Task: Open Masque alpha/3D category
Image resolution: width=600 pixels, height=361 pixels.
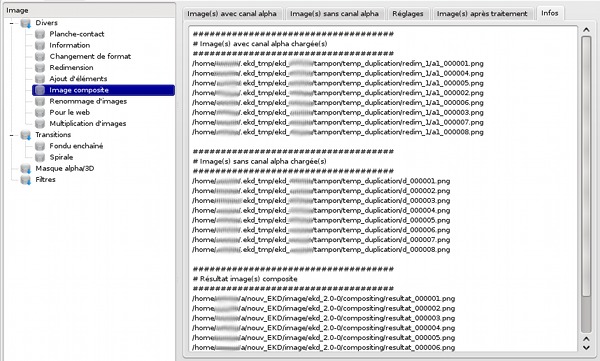Action: click(x=65, y=168)
